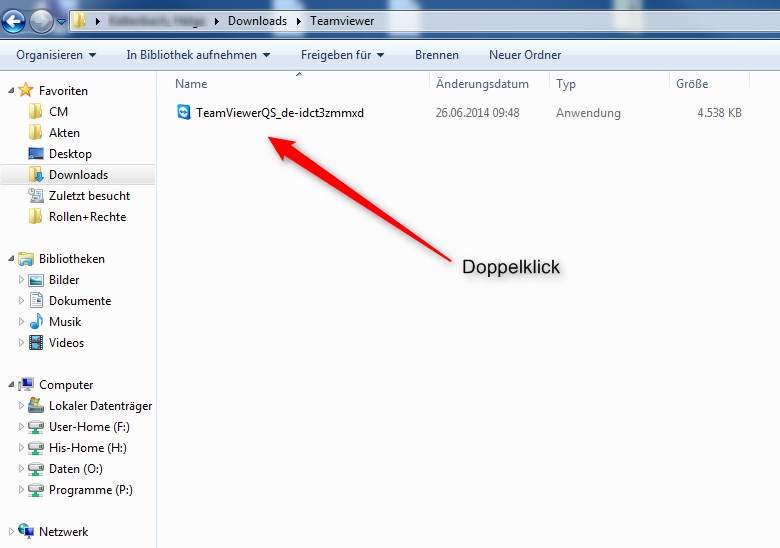Click the Programme (P:) network drive icon
The image size is (780, 548).
36,490
